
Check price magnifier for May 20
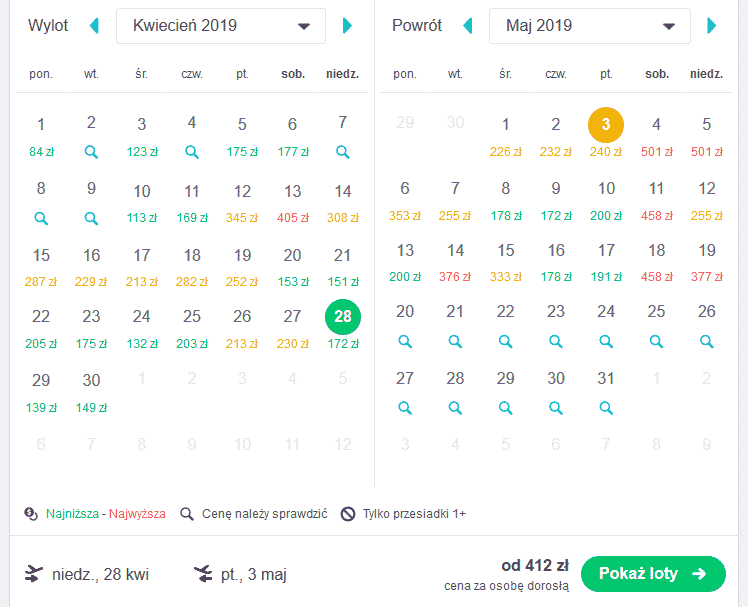pyautogui.click(x=405, y=341)
